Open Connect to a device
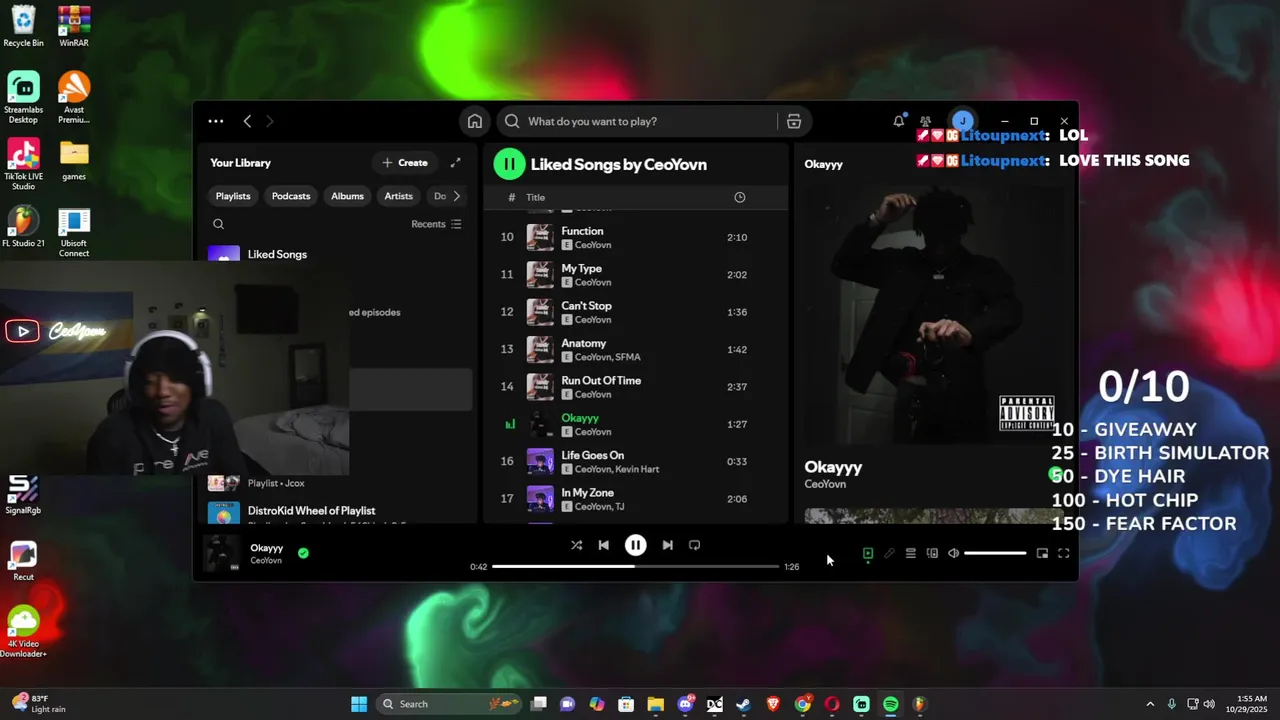Viewport: 1280px width, 720px height. [x=932, y=553]
